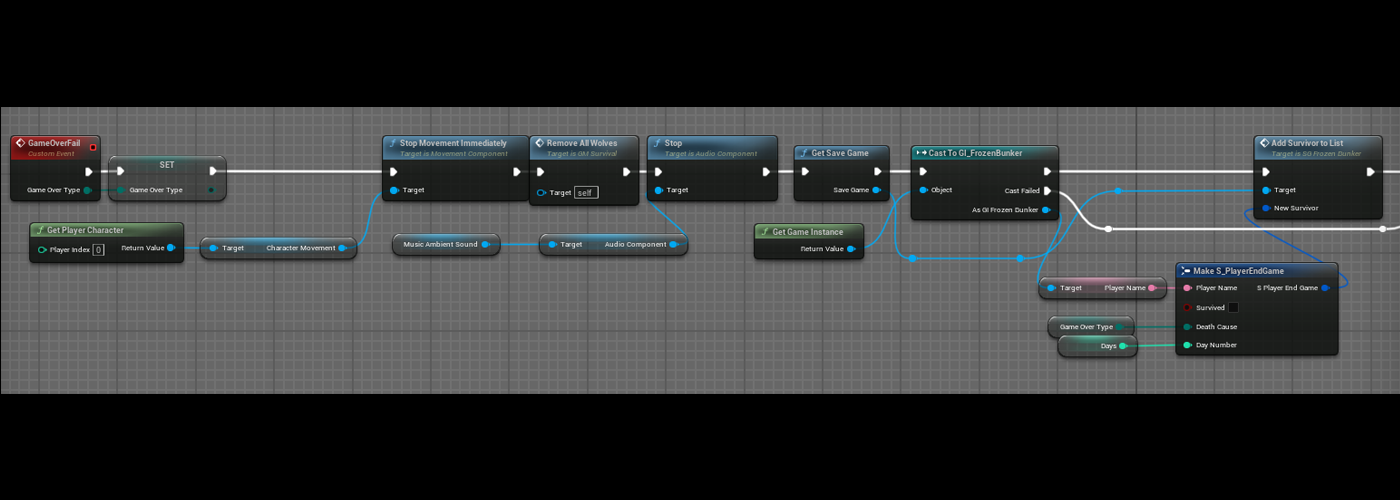Click the SET node's execution input pin

click(121, 171)
